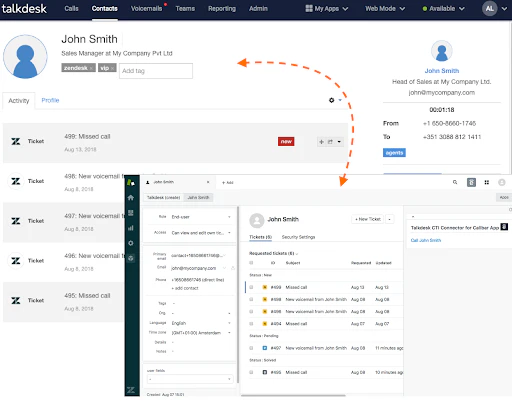512x407 pixels.
Task: Click the Zendesk search magnifier icon
Action: coord(455,182)
